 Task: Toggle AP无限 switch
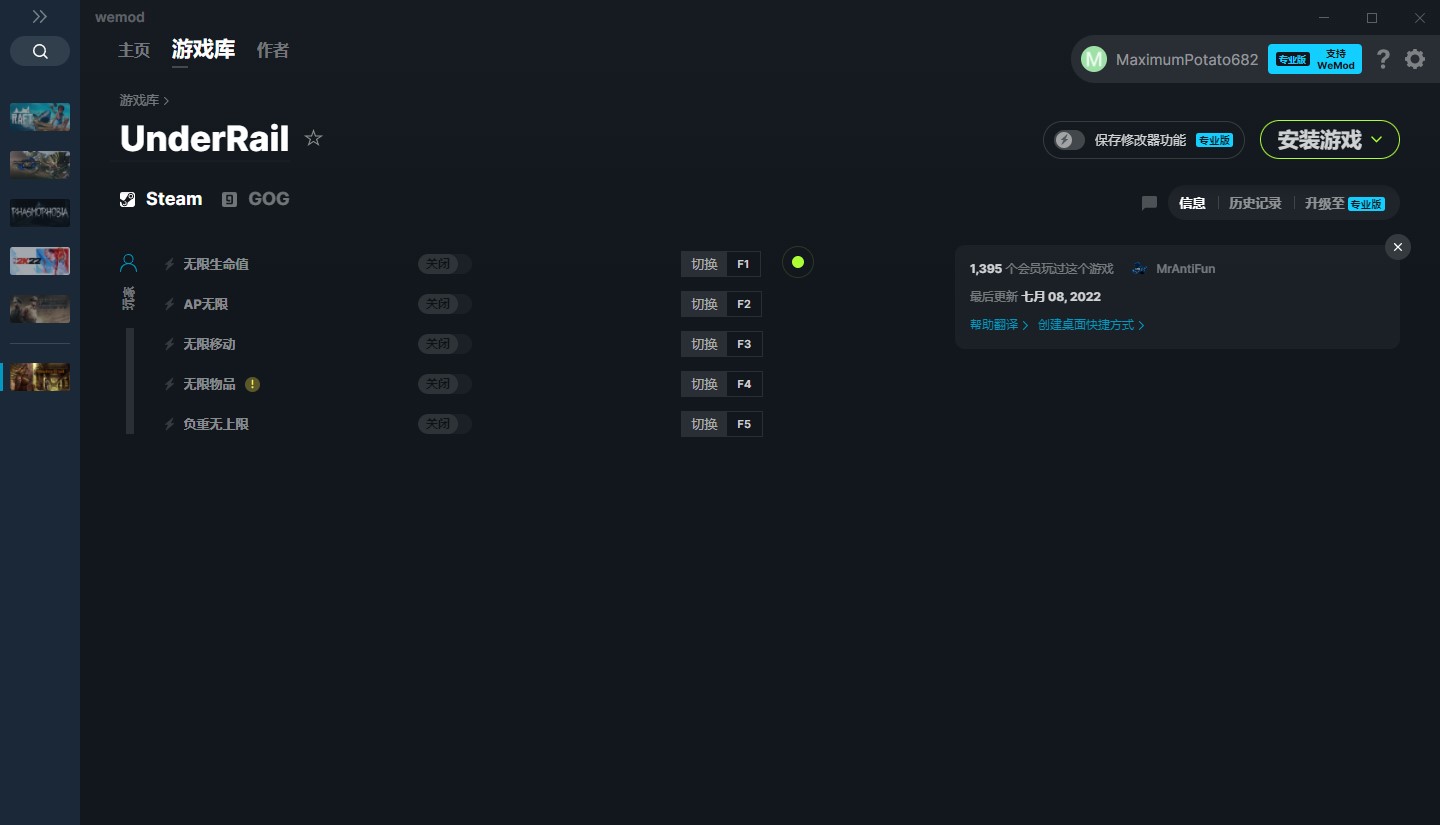(445, 304)
